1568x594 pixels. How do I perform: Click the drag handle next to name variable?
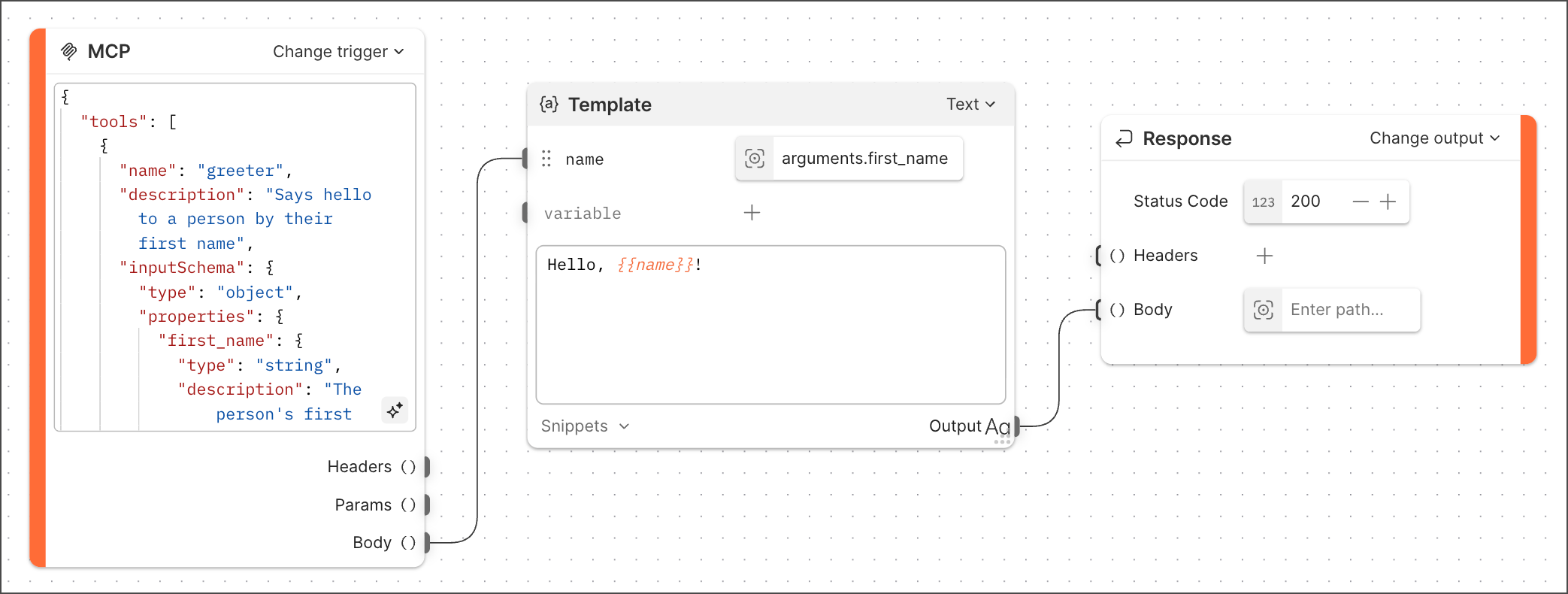(546, 159)
